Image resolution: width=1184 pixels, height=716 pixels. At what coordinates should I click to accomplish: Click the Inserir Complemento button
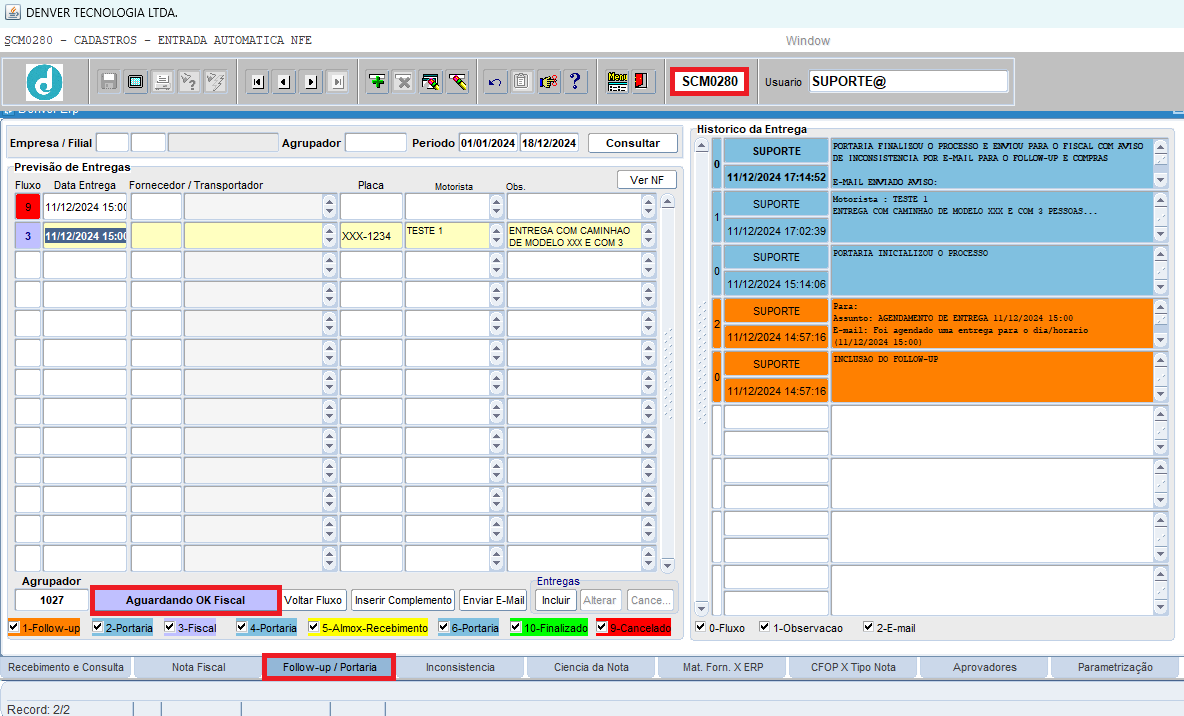(x=403, y=600)
